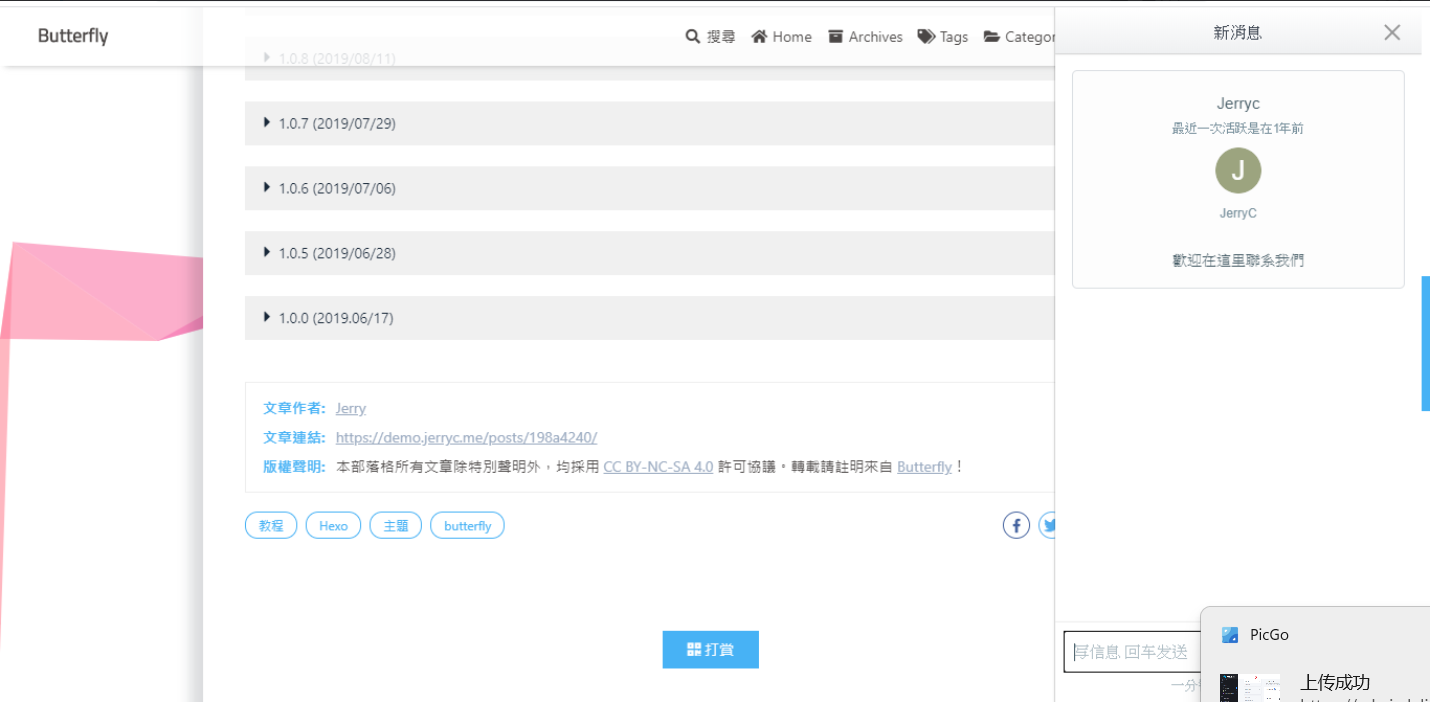Click the JerryC round avatar
The width and height of the screenshot is (1430, 702).
coord(1238,171)
